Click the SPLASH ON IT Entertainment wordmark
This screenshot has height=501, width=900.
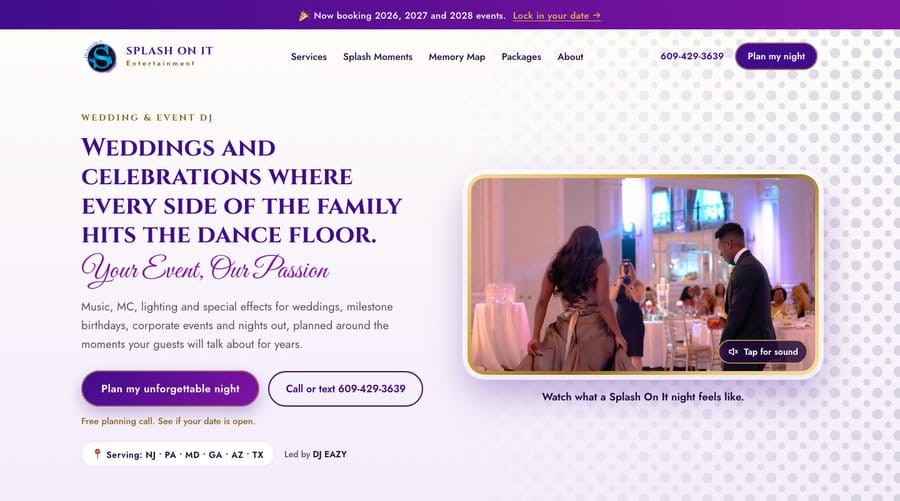169,56
